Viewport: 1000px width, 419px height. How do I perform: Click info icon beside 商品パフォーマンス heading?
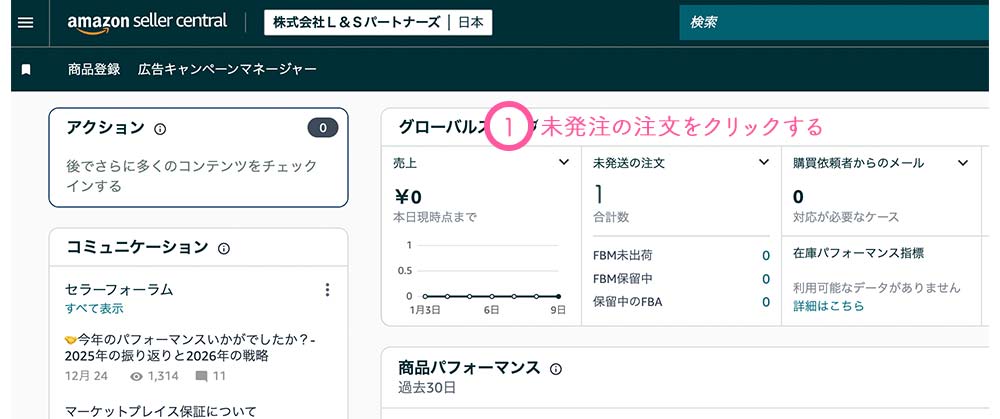pos(556,369)
